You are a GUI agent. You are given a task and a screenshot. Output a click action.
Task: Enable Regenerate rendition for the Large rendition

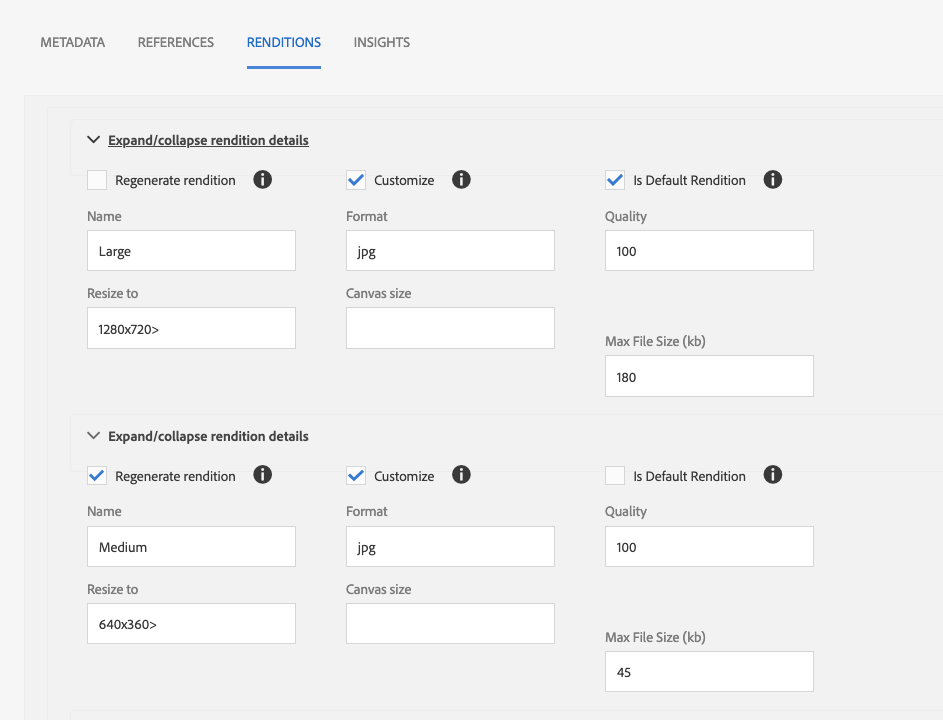pos(97,180)
